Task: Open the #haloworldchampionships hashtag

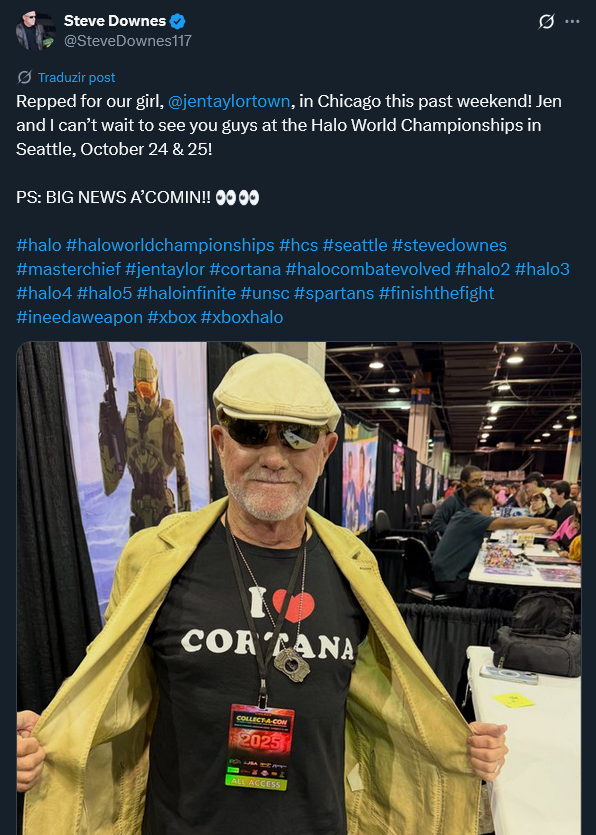Action: (170, 245)
